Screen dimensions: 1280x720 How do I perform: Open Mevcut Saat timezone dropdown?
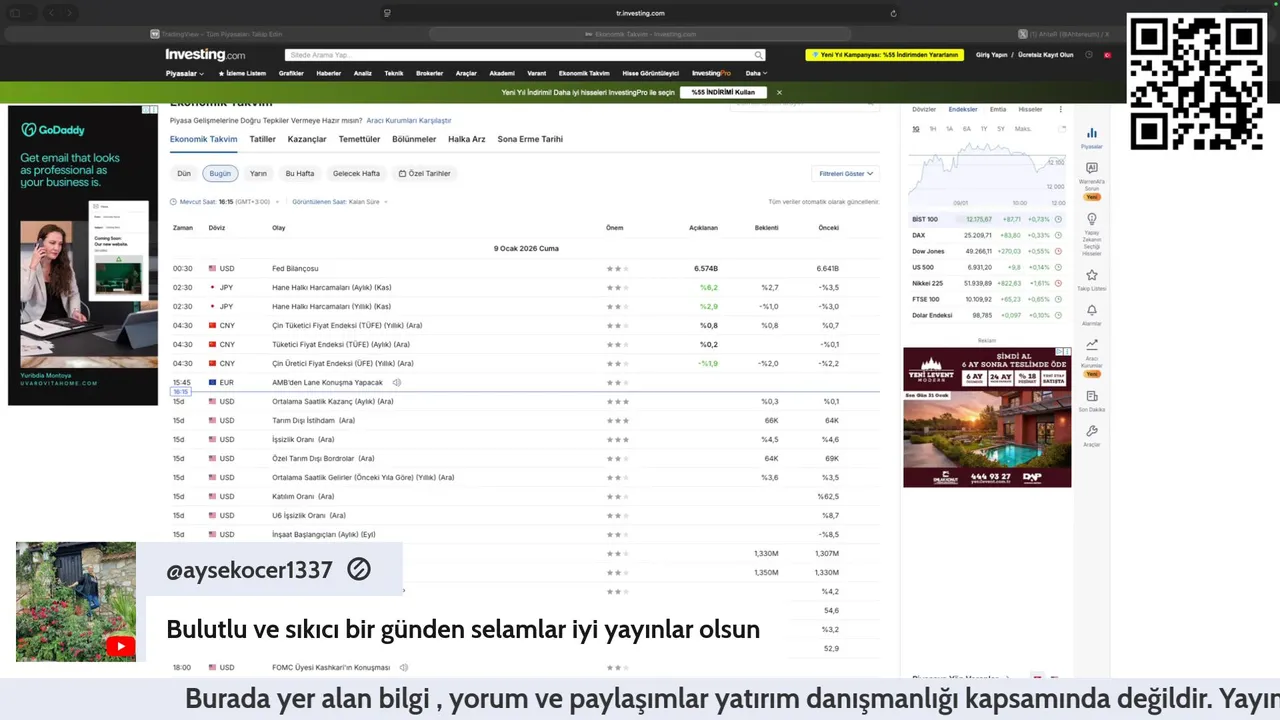pos(224,202)
